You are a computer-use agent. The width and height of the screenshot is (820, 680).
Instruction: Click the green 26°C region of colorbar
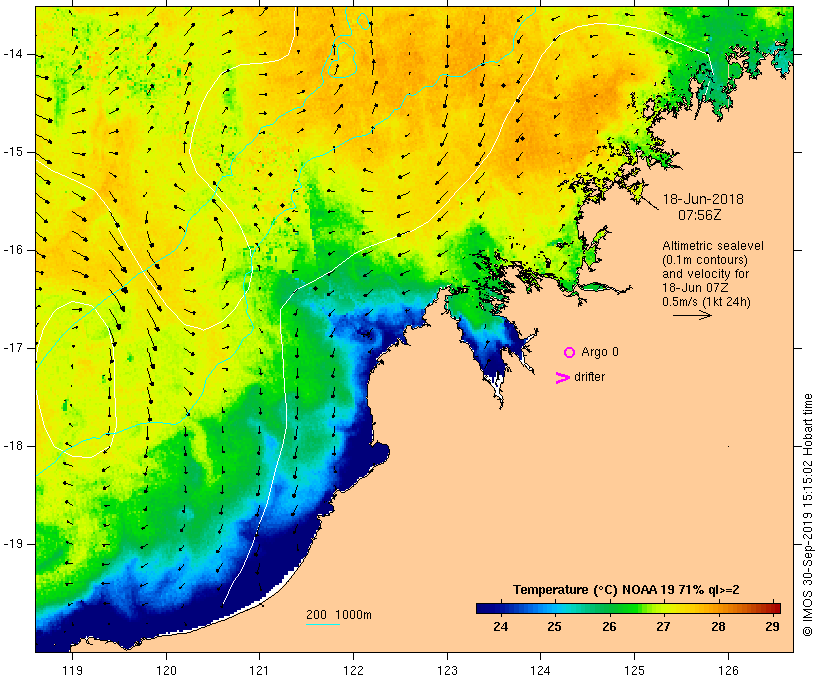609,608
